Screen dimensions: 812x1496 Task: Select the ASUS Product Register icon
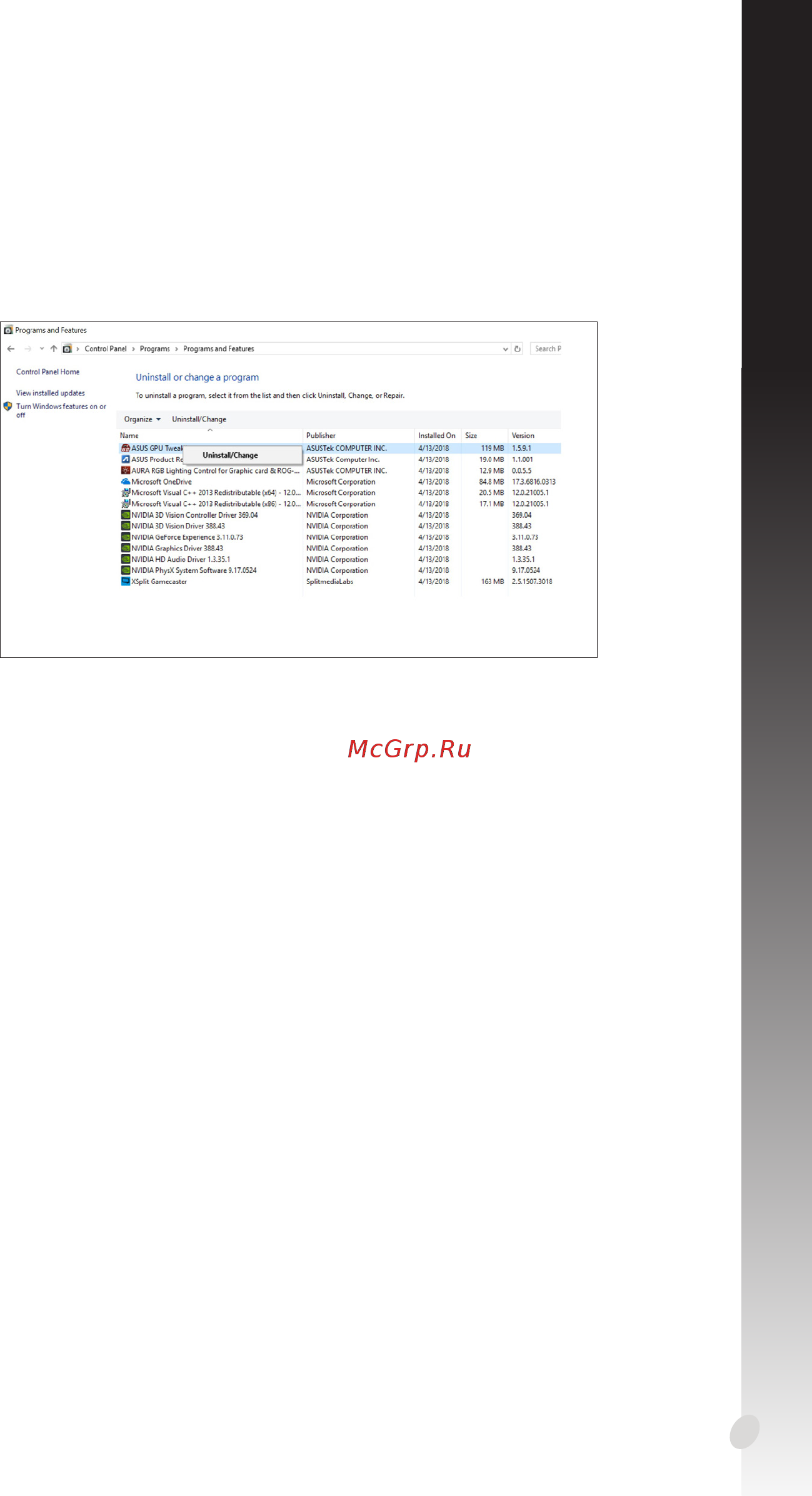(126, 460)
